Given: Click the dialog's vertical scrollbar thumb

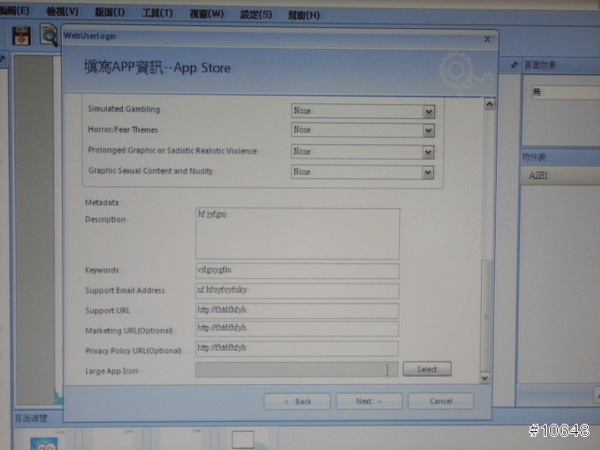Looking at the screenshot, I should [x=486, y=315].
